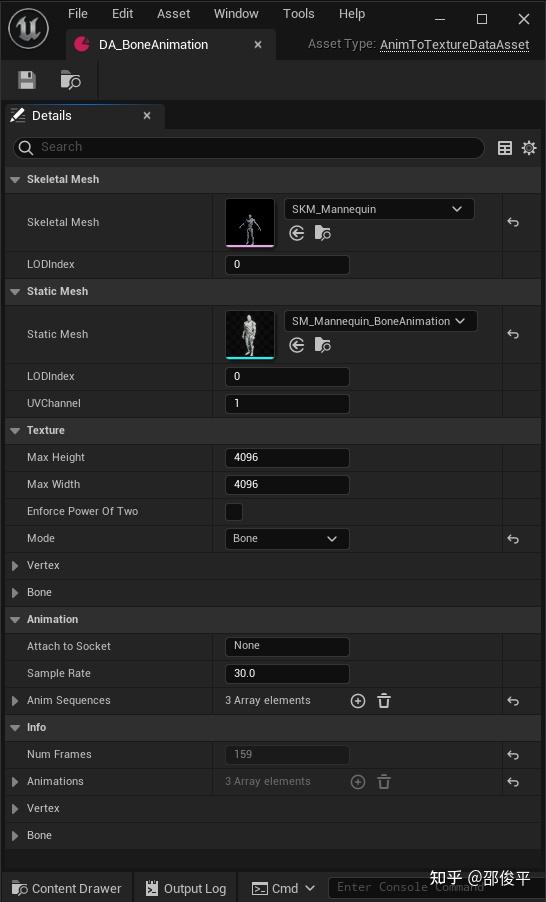Reset Animations array to default

pos(513,782)
